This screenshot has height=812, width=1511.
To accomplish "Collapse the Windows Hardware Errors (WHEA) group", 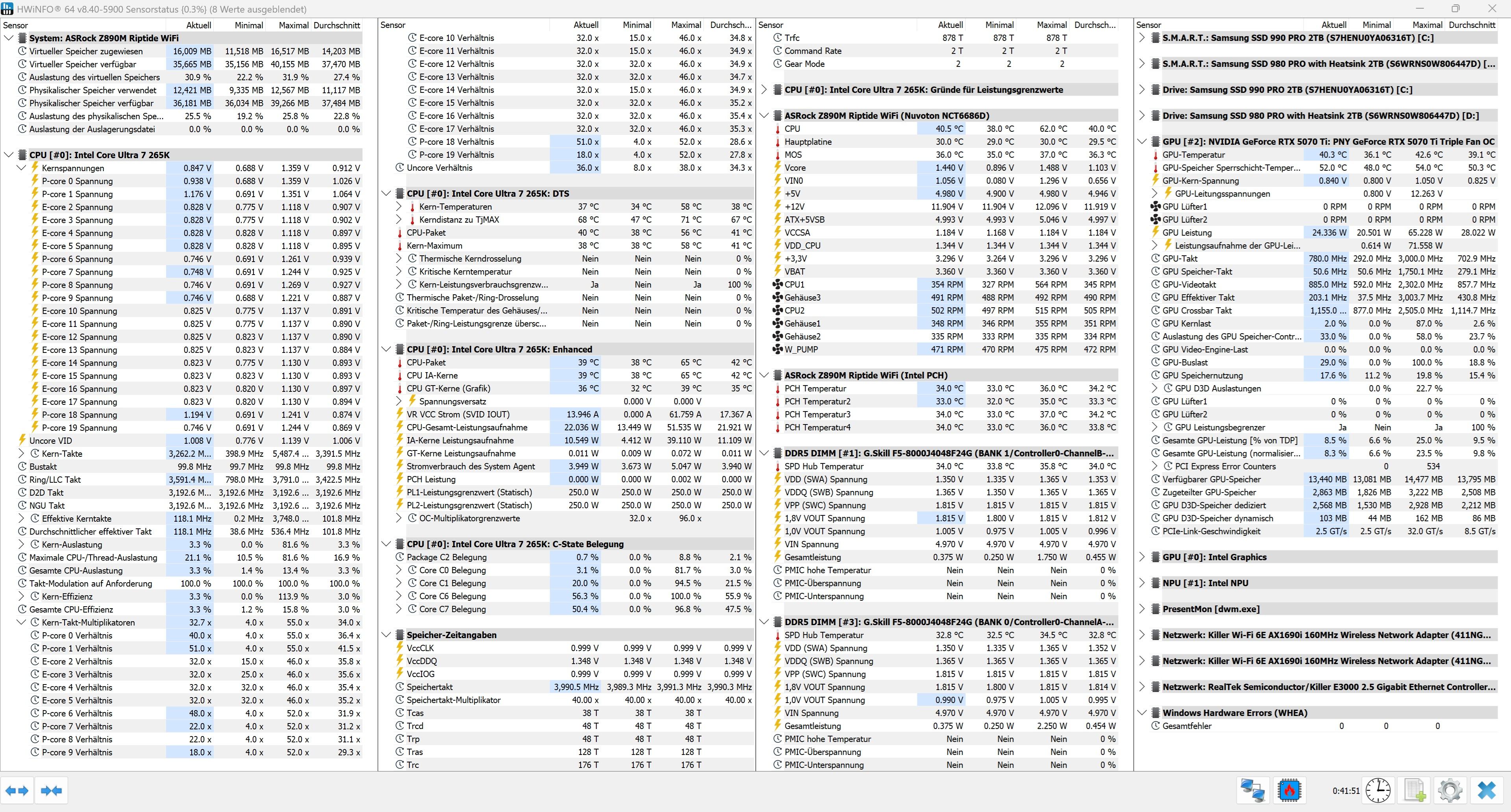I will [x=1141, y=713].
